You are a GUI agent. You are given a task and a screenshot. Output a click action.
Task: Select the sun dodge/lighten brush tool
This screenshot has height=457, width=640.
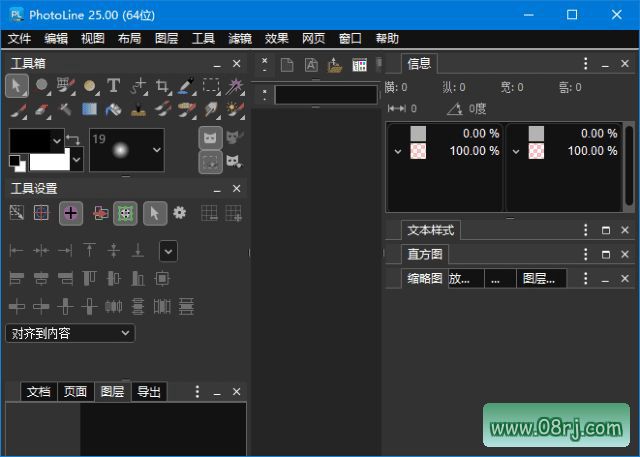pos(235,110)
